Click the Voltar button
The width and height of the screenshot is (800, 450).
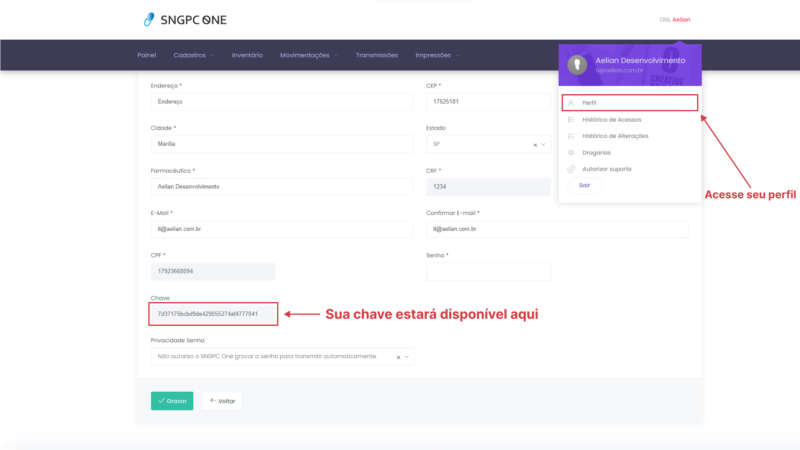222,401
